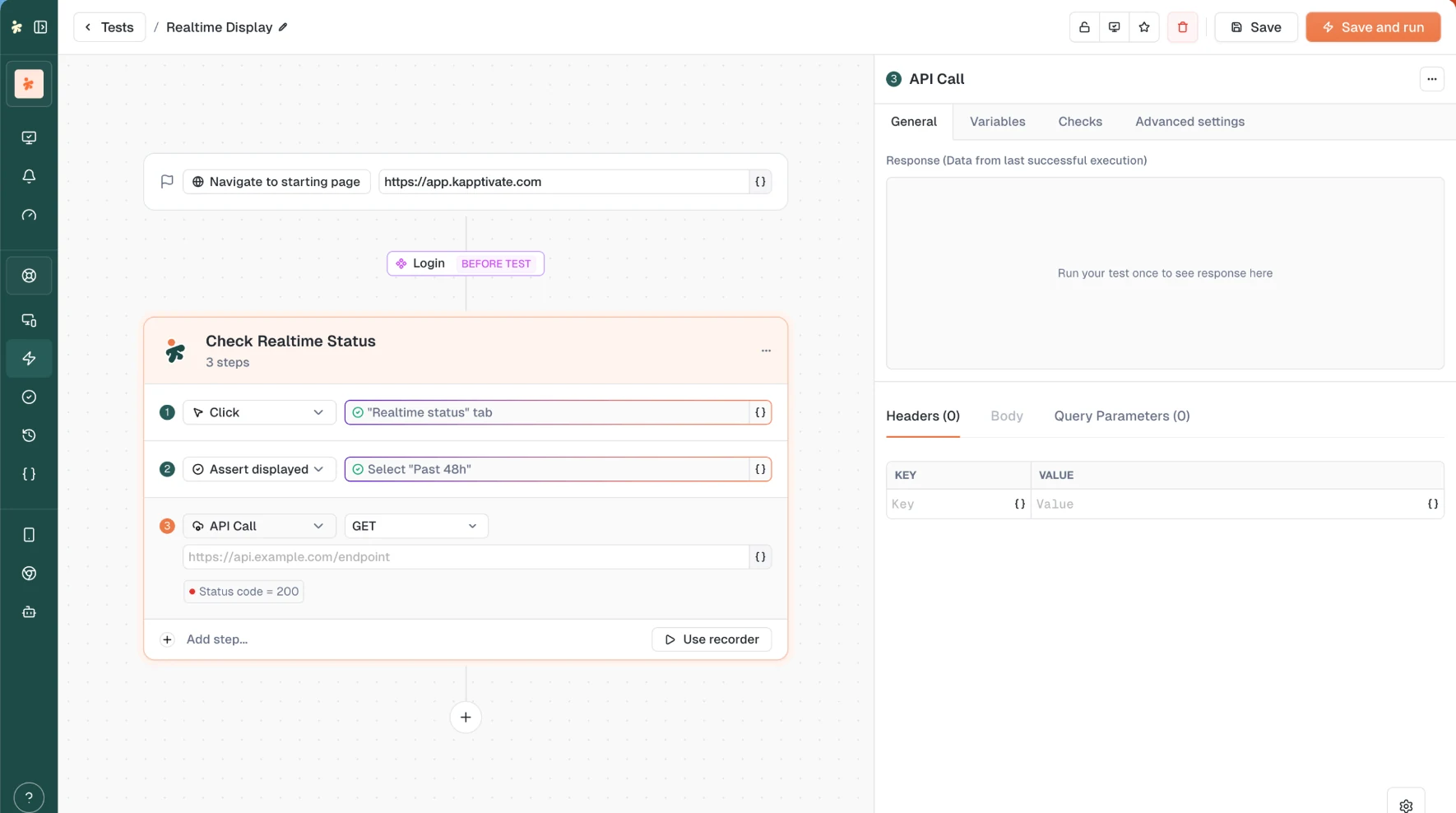Open the Login BEFORE TEST module
Screen dimensions: 1456x813
(465, 263)
